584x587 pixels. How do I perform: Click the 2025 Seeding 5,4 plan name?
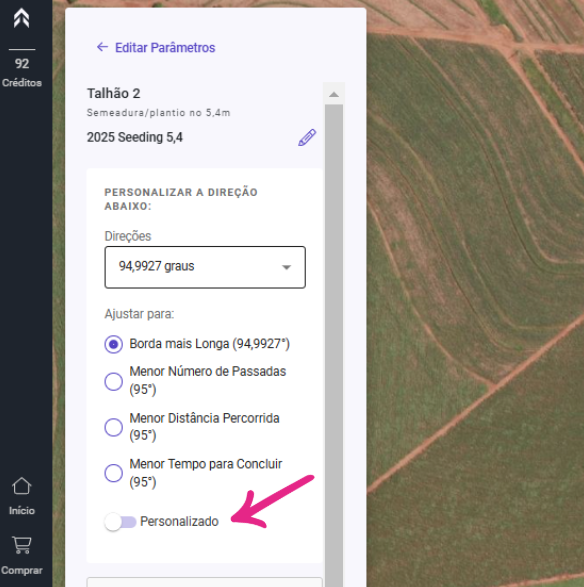click(x=135, y=137)
